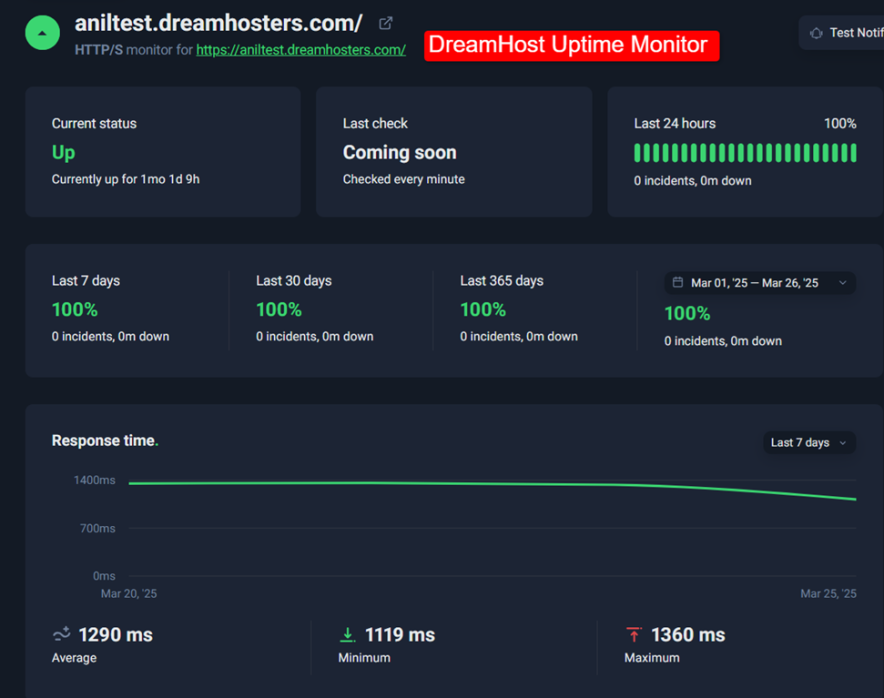Click the minimum response download arrow icon

click(x=347, y=635)
